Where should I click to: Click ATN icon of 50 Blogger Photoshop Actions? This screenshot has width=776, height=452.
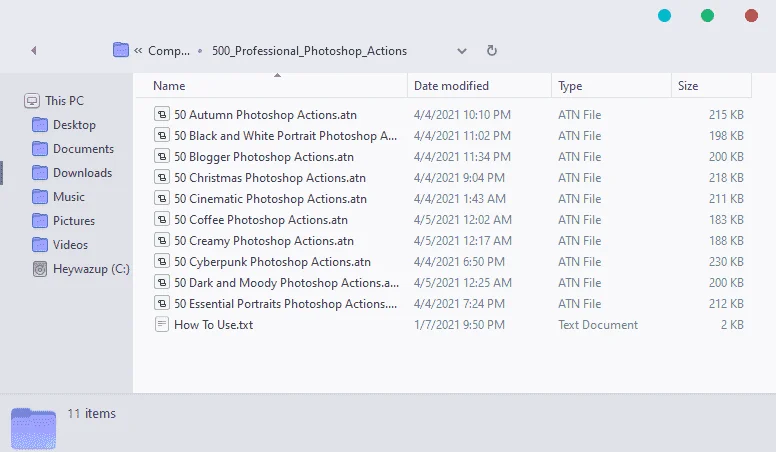[161, 156]
